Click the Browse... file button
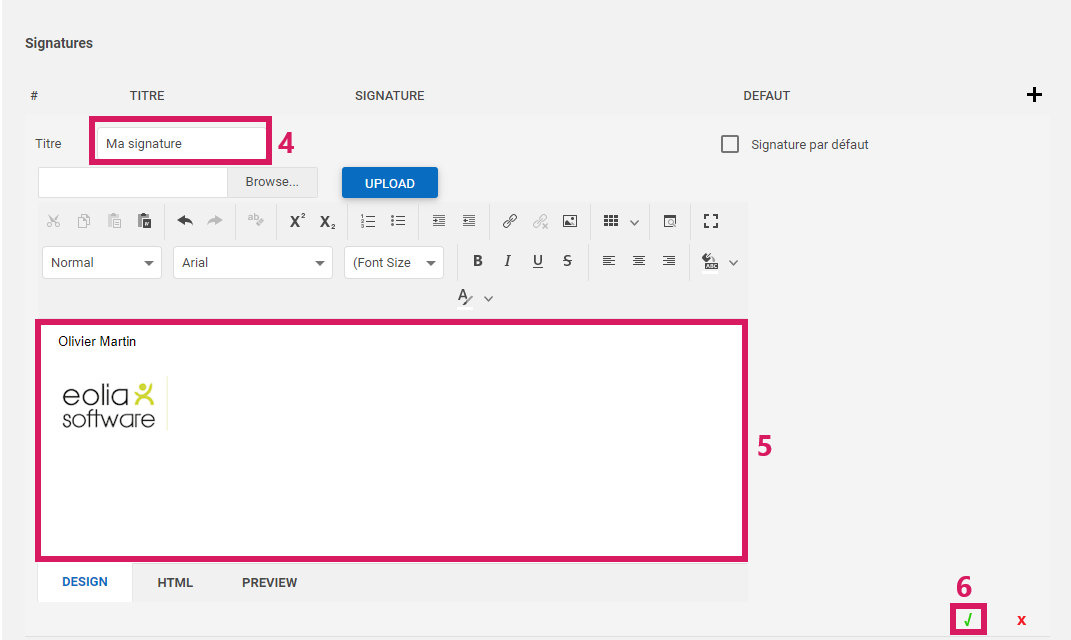The height and width of the screenshot is (640, 1071). pos(272,182)
